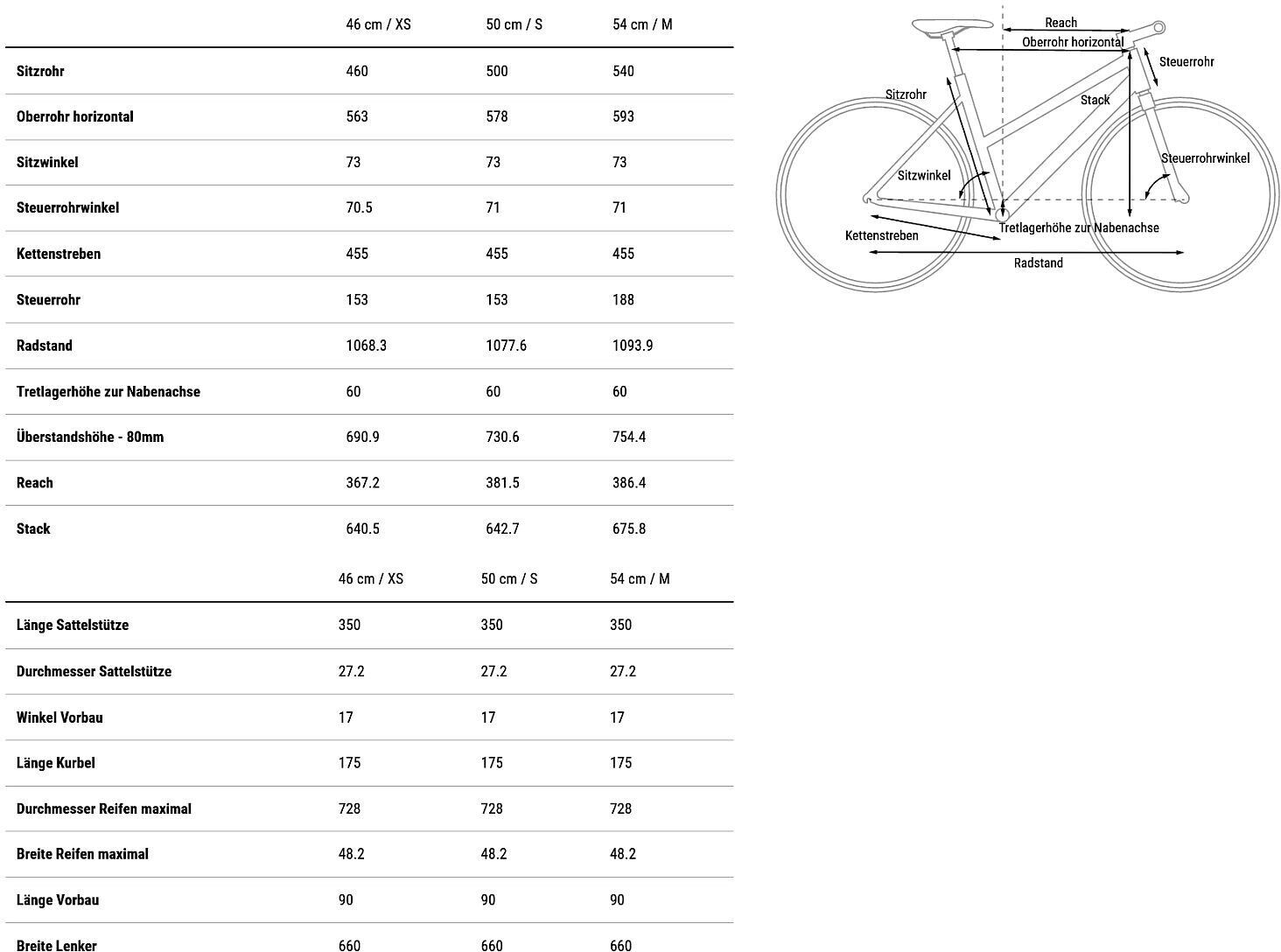Select the Kettenstreben label in the diagram
This screenshot has width=1281, height=952.
(881, 235)
